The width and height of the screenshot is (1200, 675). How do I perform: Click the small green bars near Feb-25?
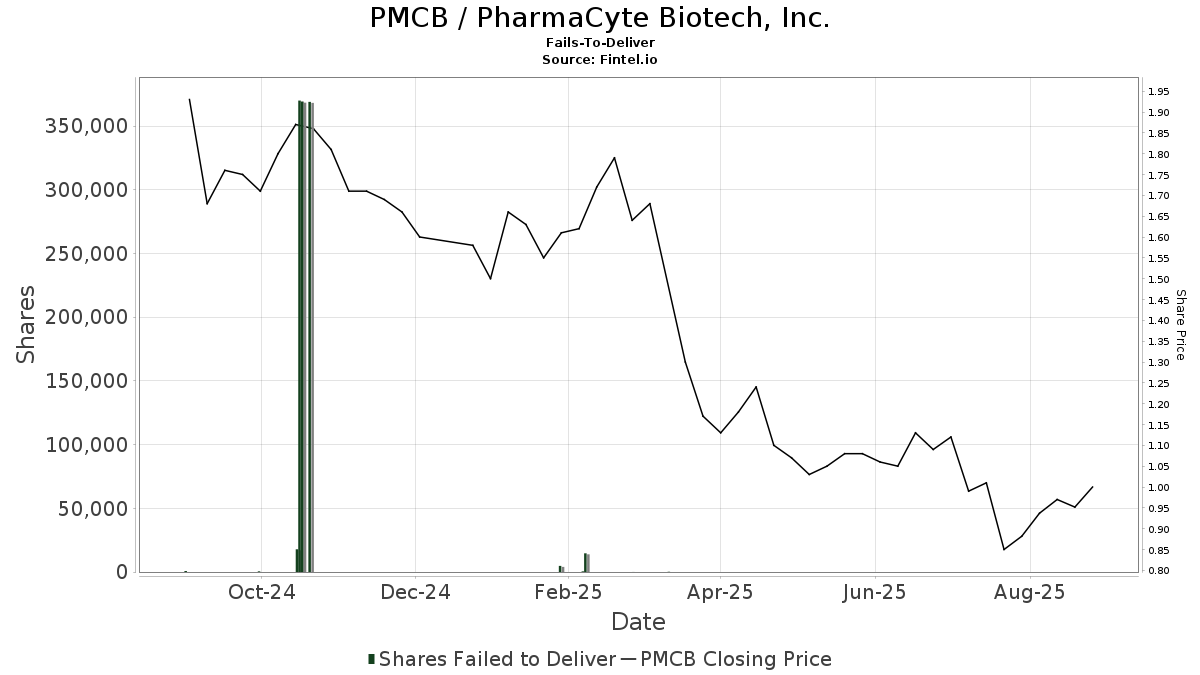pos(574,563)
